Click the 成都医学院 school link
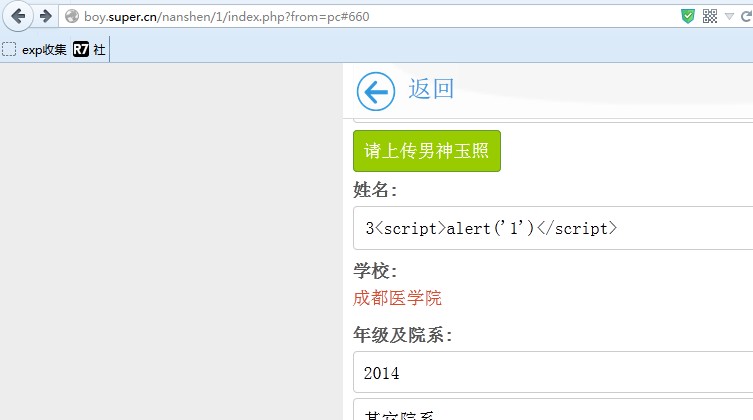 (397, 298)
